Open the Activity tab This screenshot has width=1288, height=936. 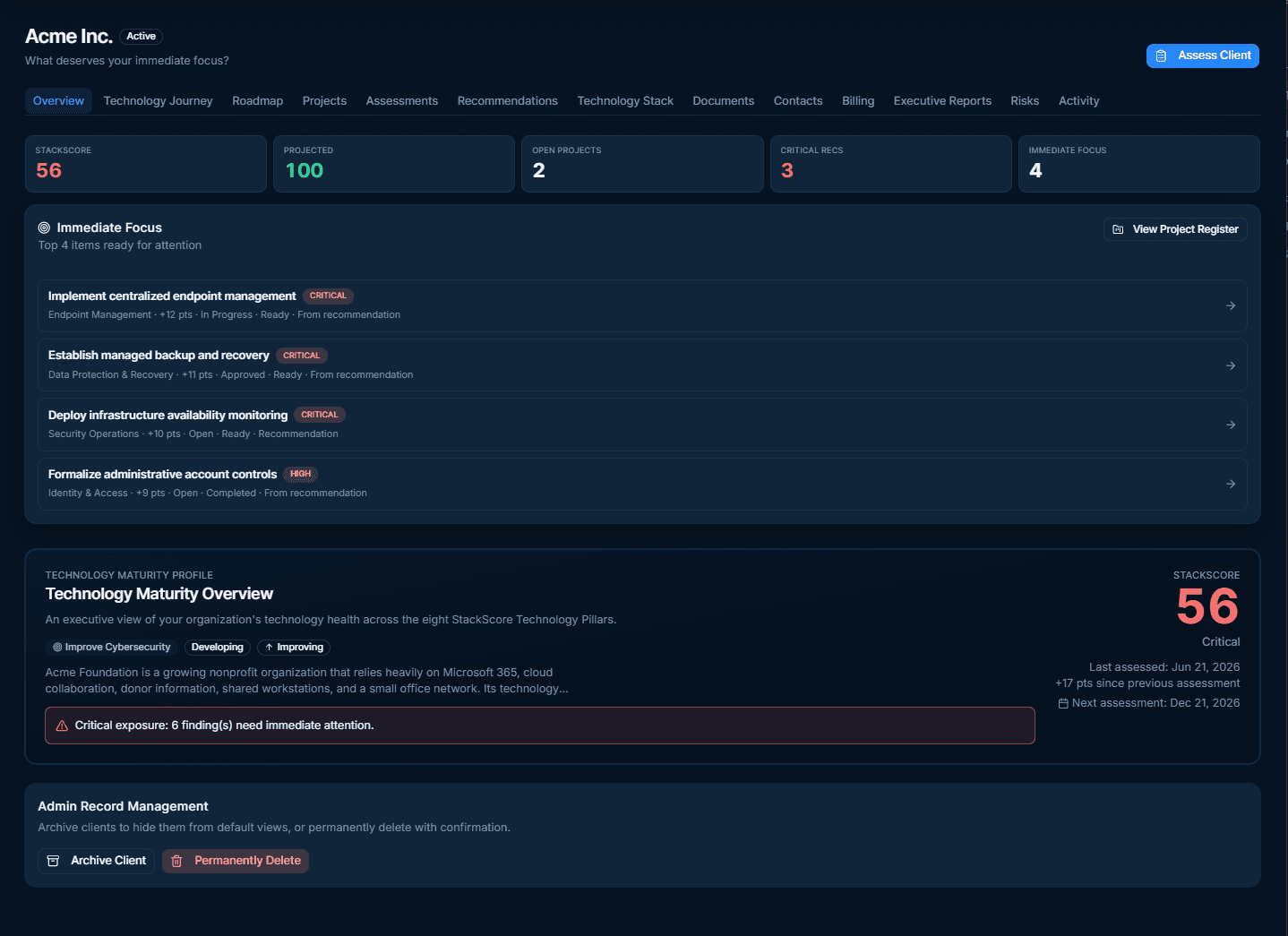(1078, 100)
